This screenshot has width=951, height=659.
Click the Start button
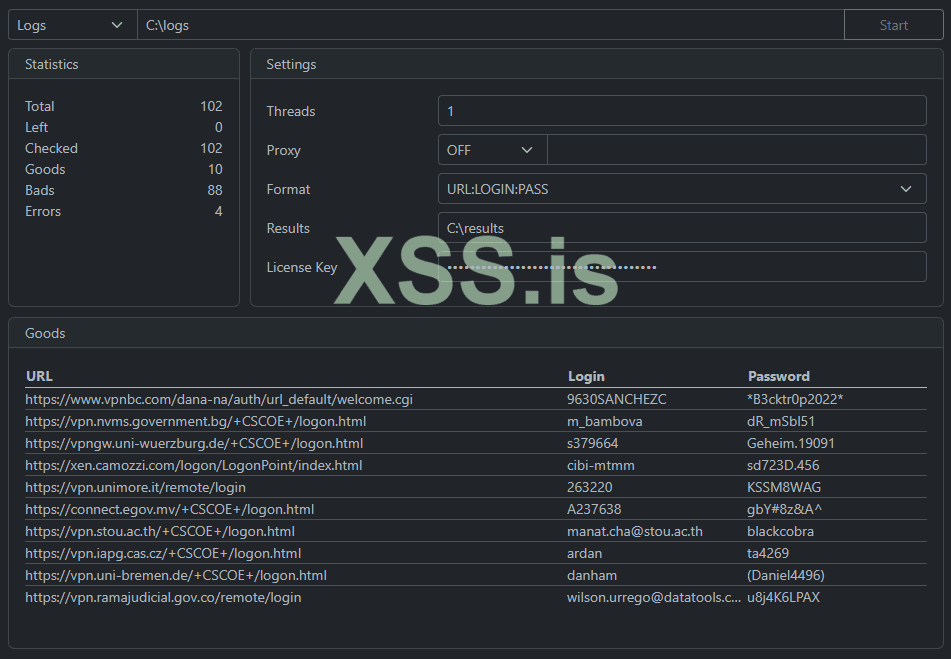[893, 24]
